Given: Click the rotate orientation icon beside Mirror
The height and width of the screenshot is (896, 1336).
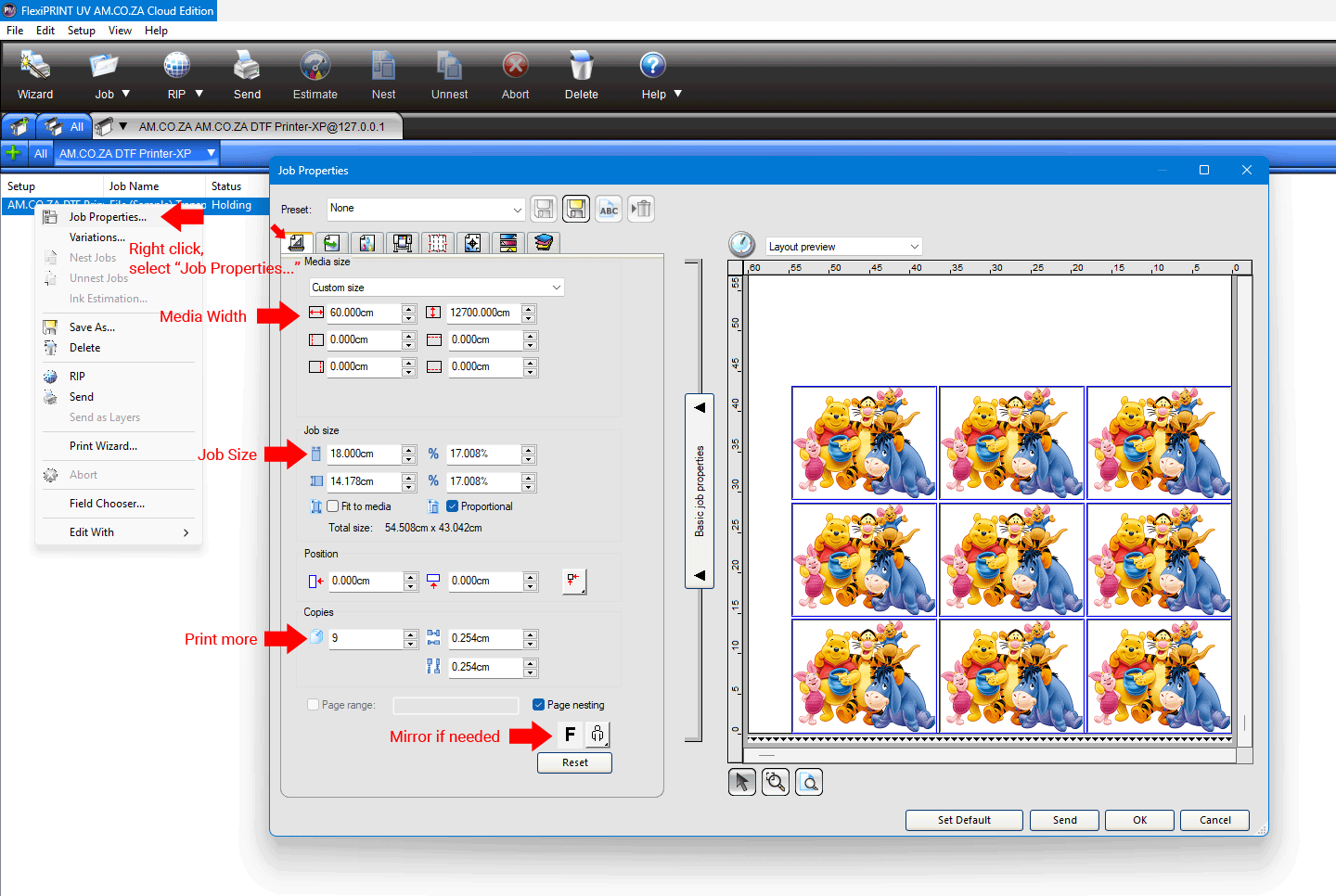Looking at the screenshot, I should point(597,735).
